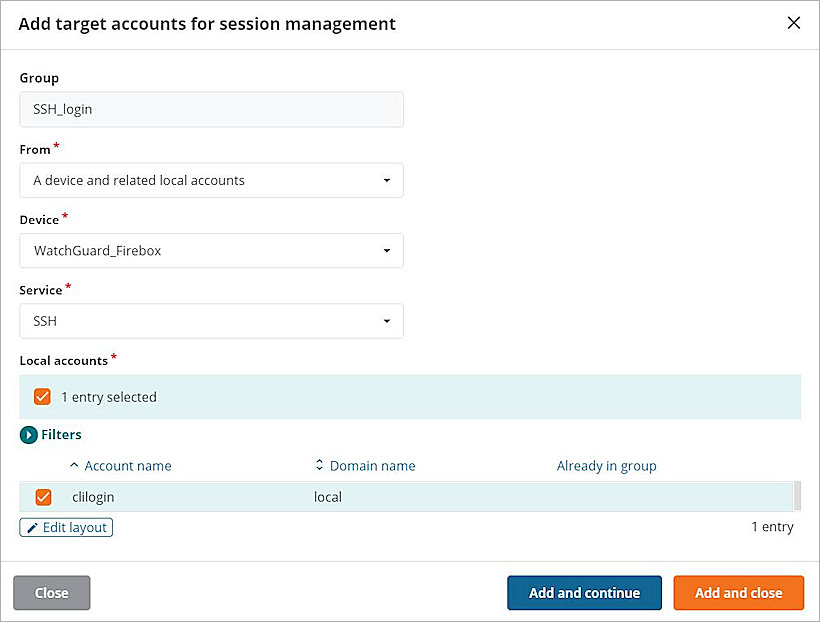Click the dropdown arrow on the Service field
Screen dimensions: 820x622
coord(387,321)
